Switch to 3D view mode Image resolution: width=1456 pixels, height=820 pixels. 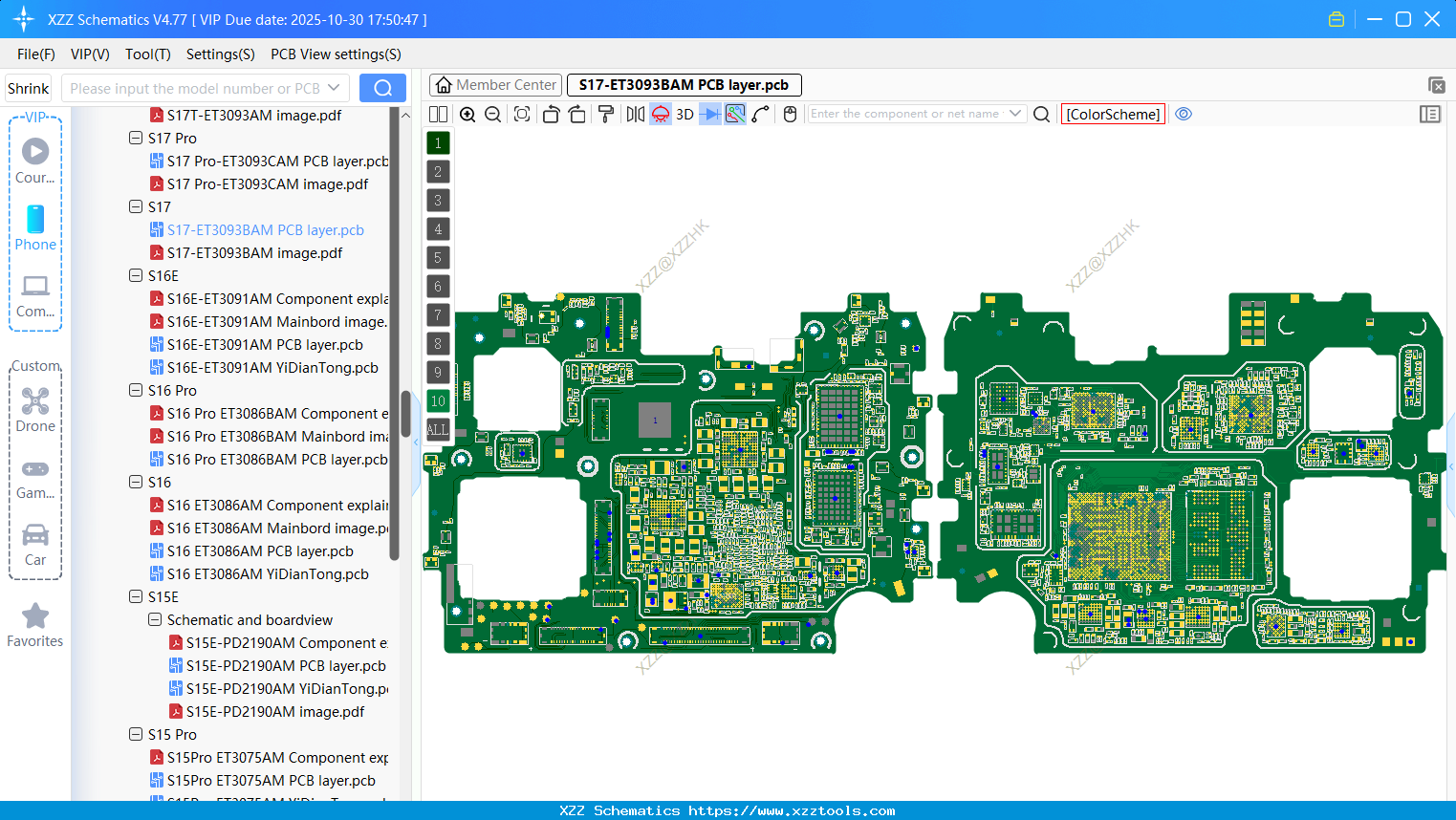[685, 114]
